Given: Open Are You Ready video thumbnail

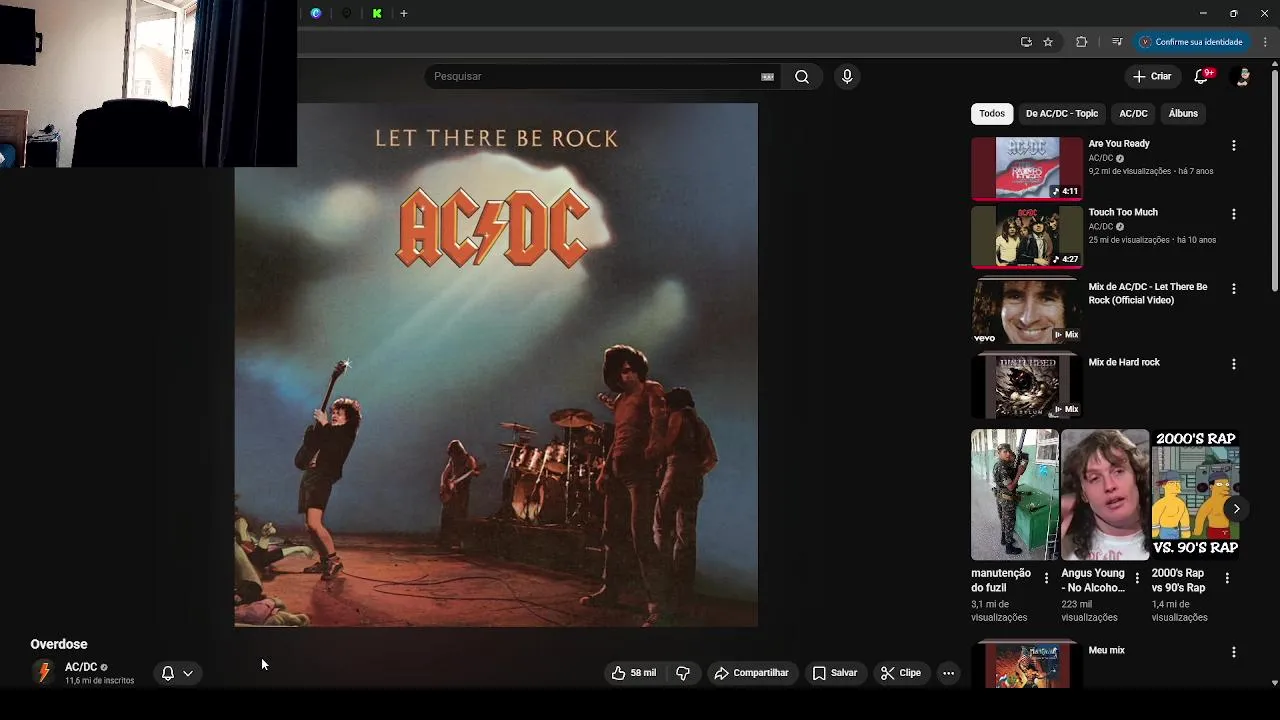Looking at the screenshot, I should (x=1027, y=168).
